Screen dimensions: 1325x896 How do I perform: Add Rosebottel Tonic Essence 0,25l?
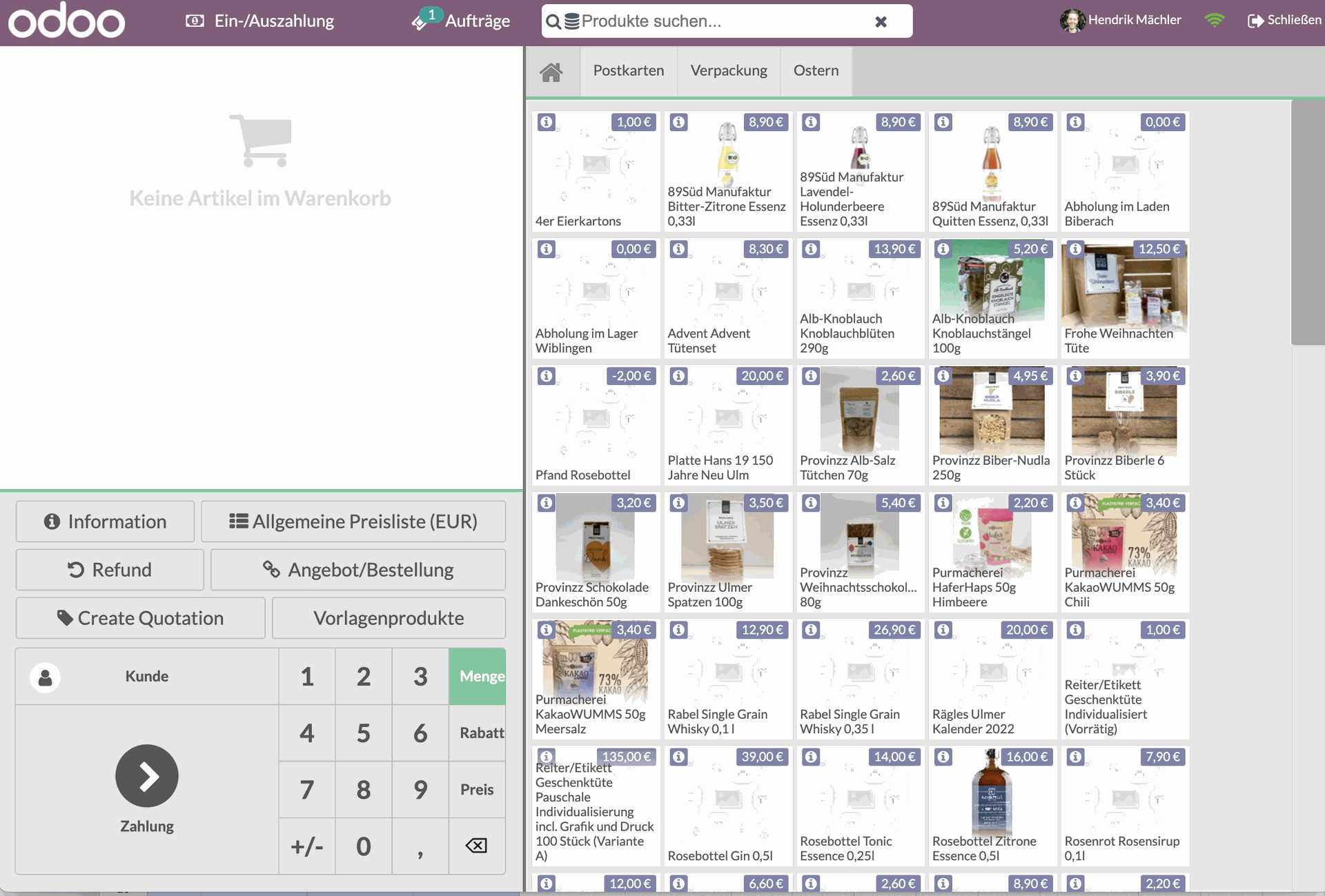860,806
